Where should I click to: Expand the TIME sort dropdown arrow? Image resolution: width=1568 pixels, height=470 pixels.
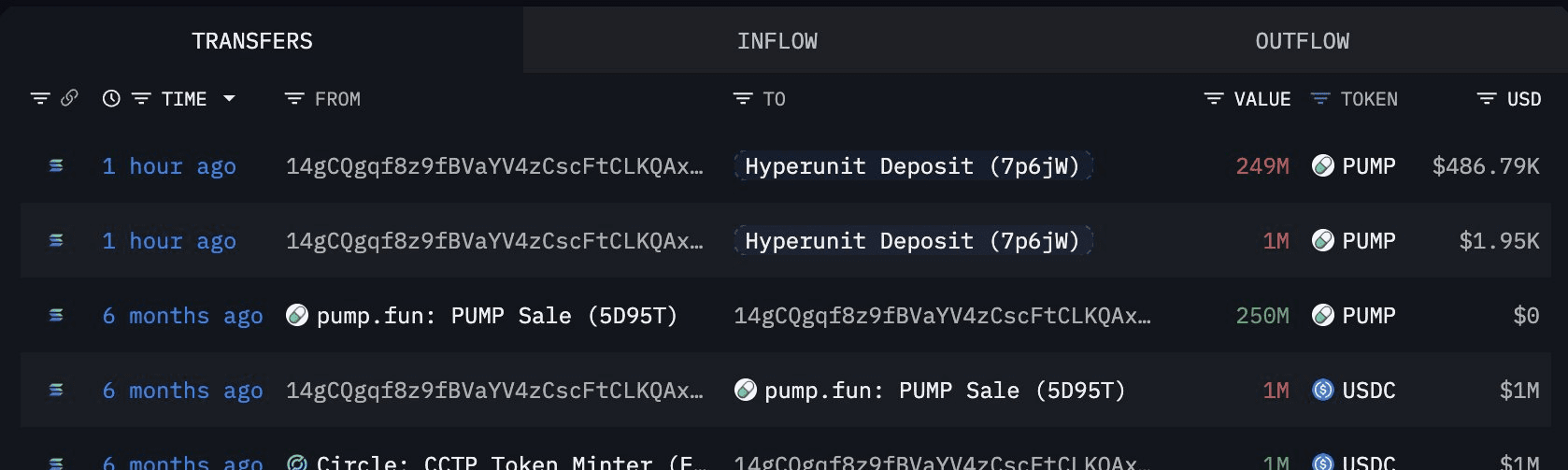(x=229, y=98)
